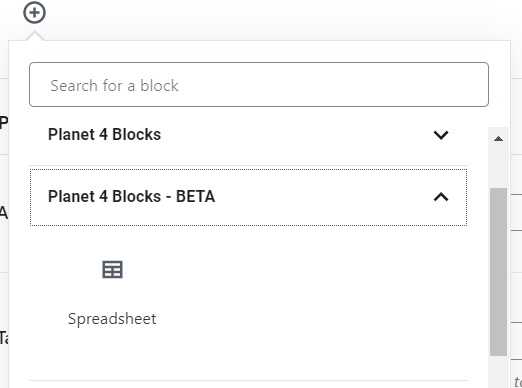Show Planet 4 Blocks items using its arrow
Viewport: 522px width, 388px height.
tap(441, 135)
